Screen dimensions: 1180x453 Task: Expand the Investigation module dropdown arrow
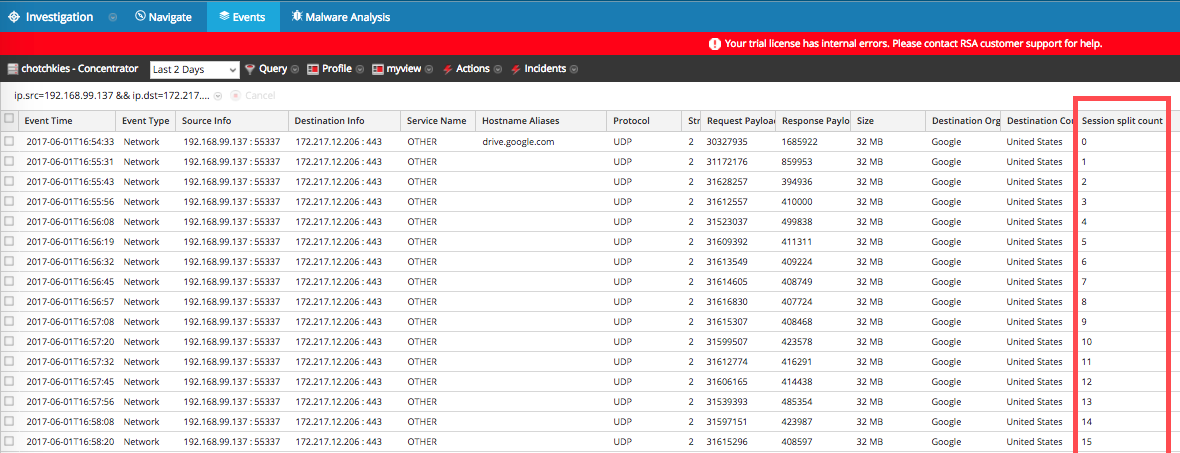[112, 17]
